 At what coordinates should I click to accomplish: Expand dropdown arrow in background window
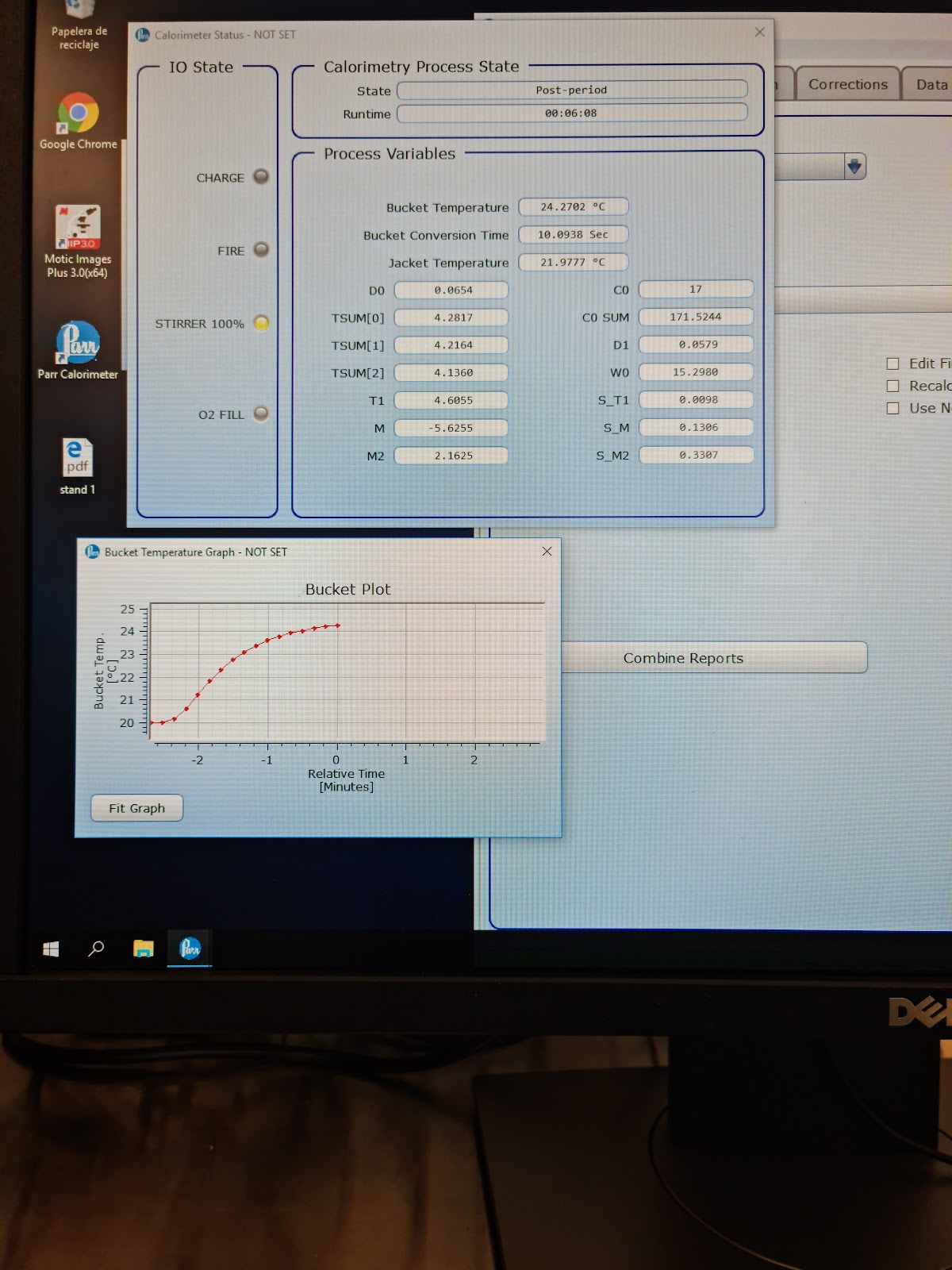pos(854,167)
